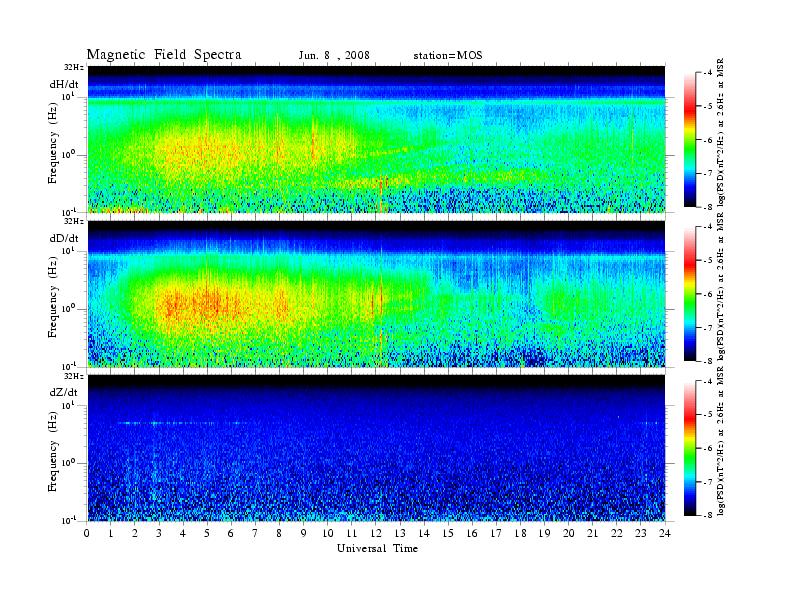Click the hour "6" time axis tick
This screenshot has height=612, width=792.
[x=231, y=533]
